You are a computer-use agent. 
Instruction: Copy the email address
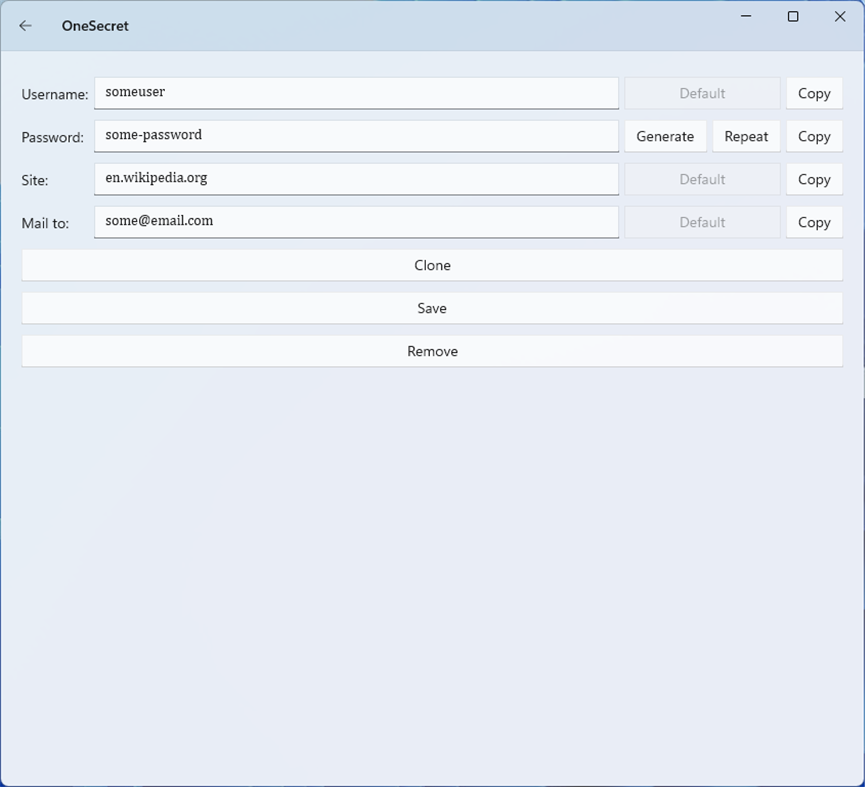(814, 222)
